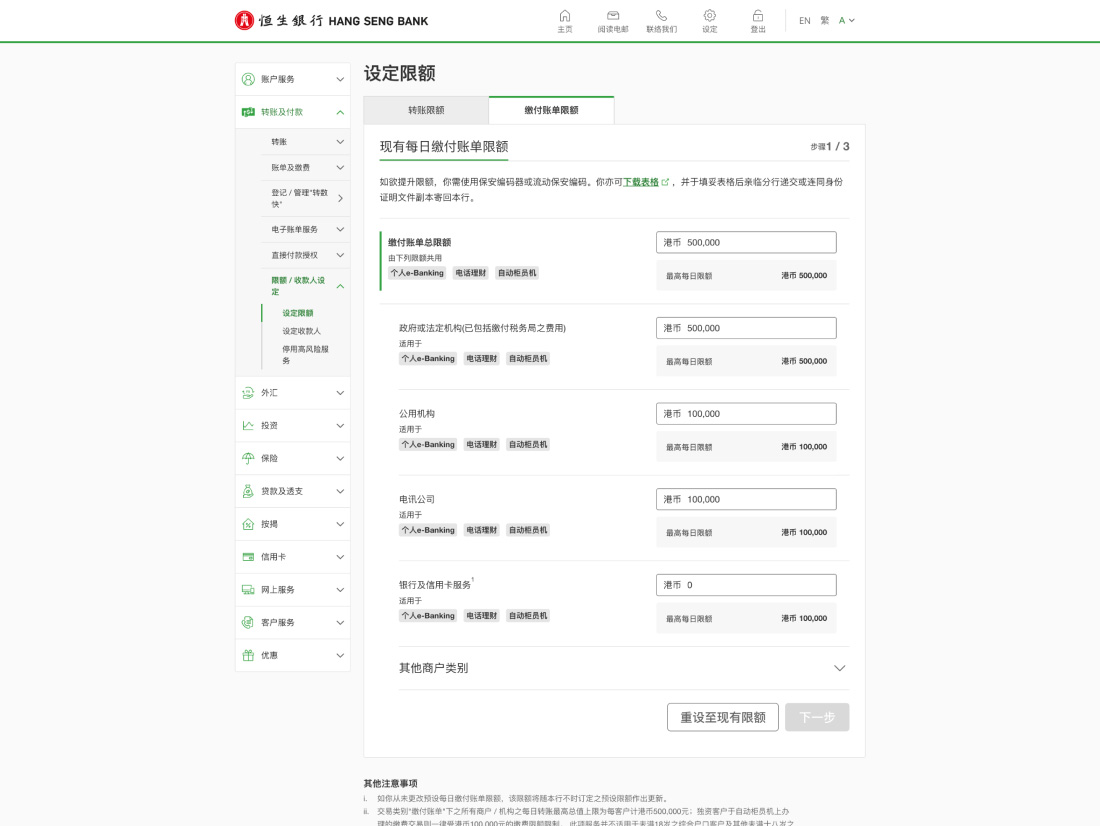1100x826 pixels.
Task: Open the 下载表格 link
Action: 641,182
